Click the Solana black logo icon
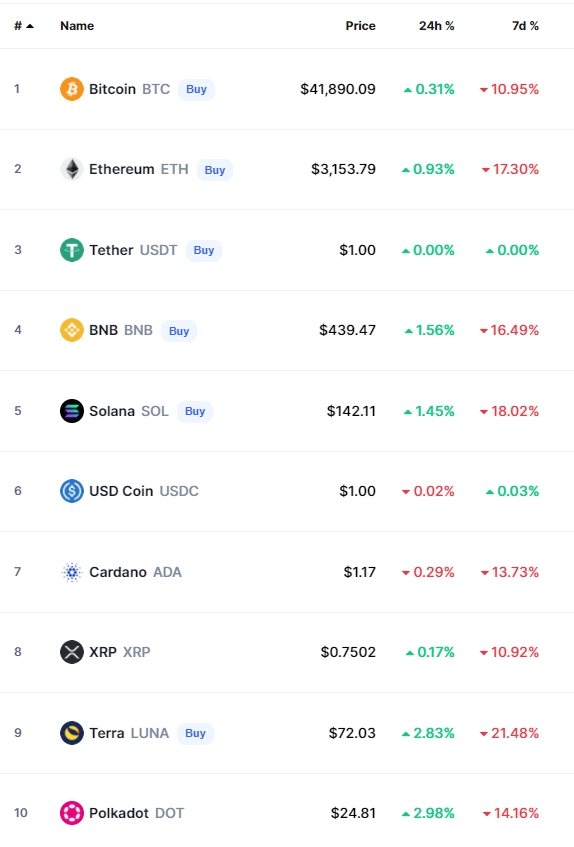Screen dimensions: 574x847 (72, 411)
